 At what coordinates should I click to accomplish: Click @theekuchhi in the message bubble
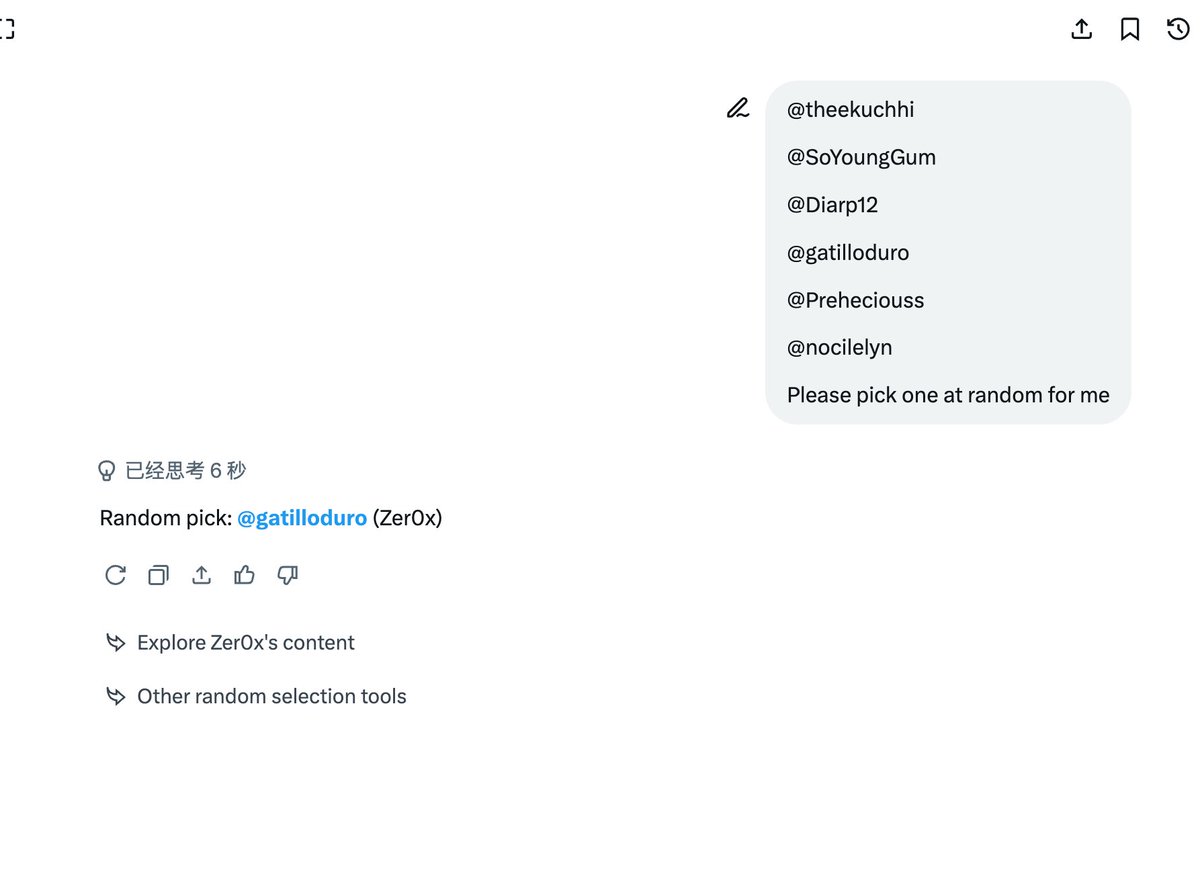click(x=850, y=110)
